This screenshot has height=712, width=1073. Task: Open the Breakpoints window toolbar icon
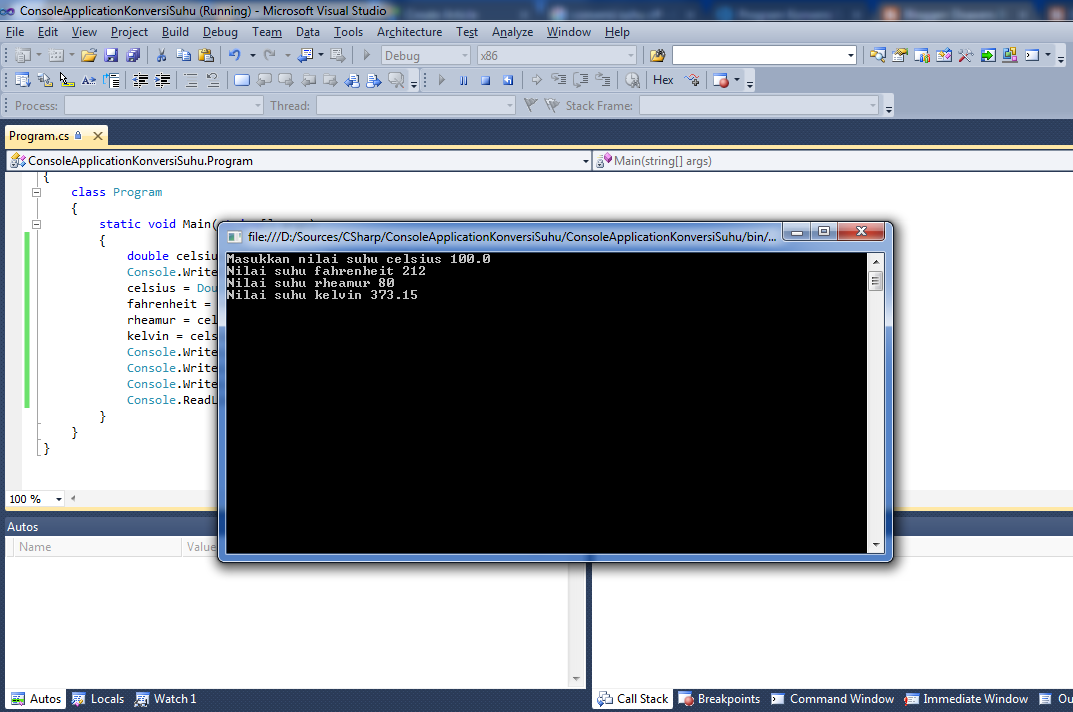pyautogui.click(x=721, y=80)
